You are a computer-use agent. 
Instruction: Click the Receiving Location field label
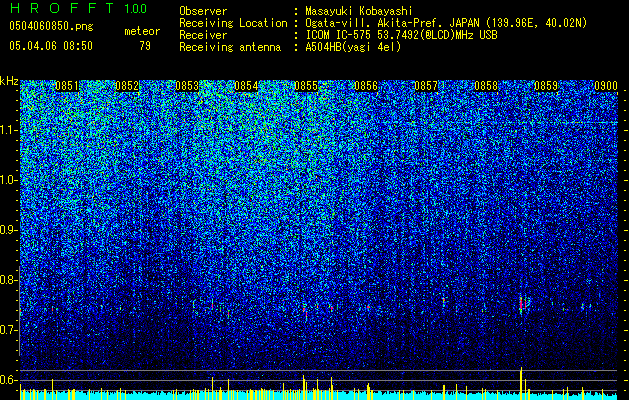point(233,23)
